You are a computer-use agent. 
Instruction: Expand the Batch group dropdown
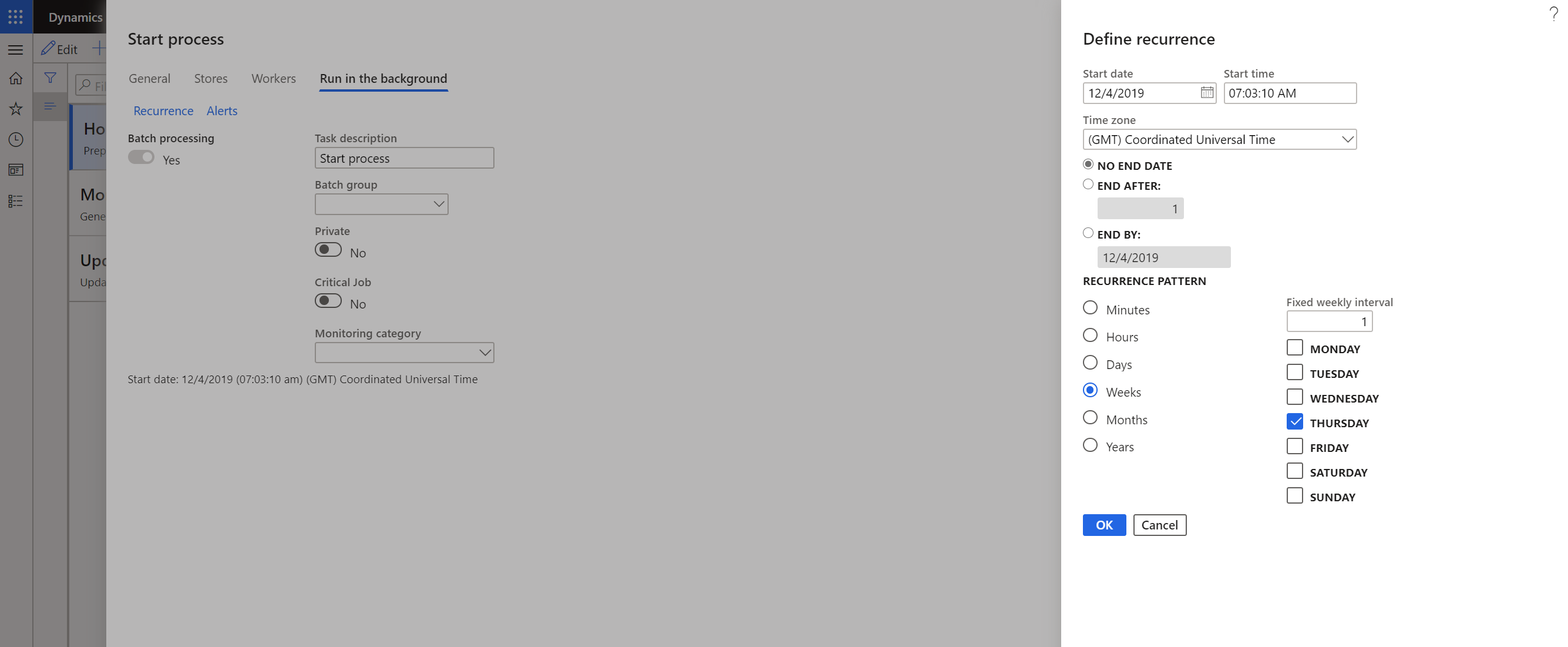(436, 204)
